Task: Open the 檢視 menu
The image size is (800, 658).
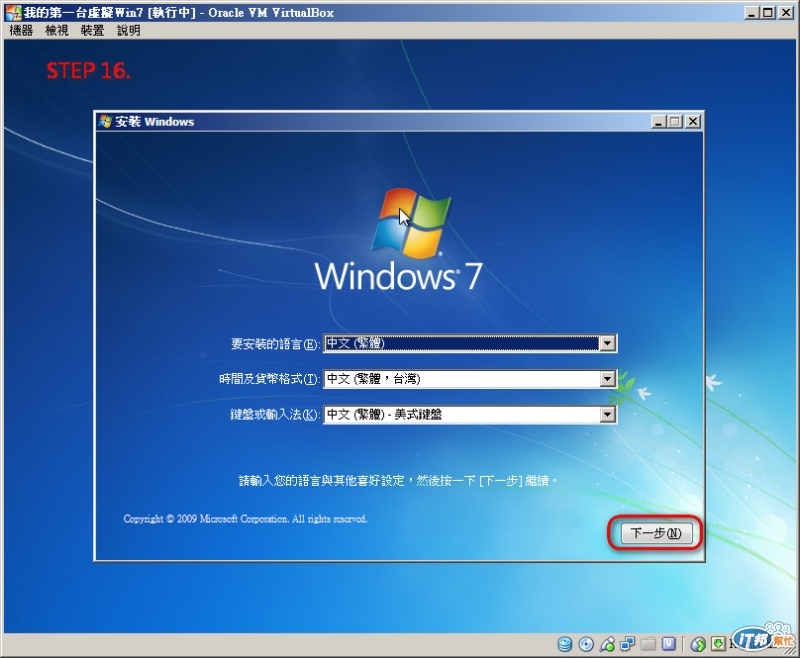Action: click(57, 31)
